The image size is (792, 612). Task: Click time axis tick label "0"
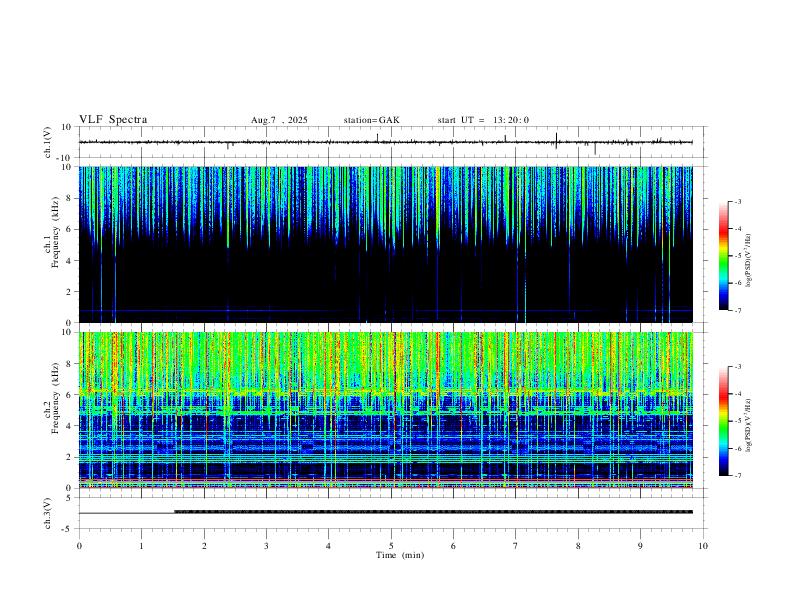pyautogui.click(x=79, y=546)
